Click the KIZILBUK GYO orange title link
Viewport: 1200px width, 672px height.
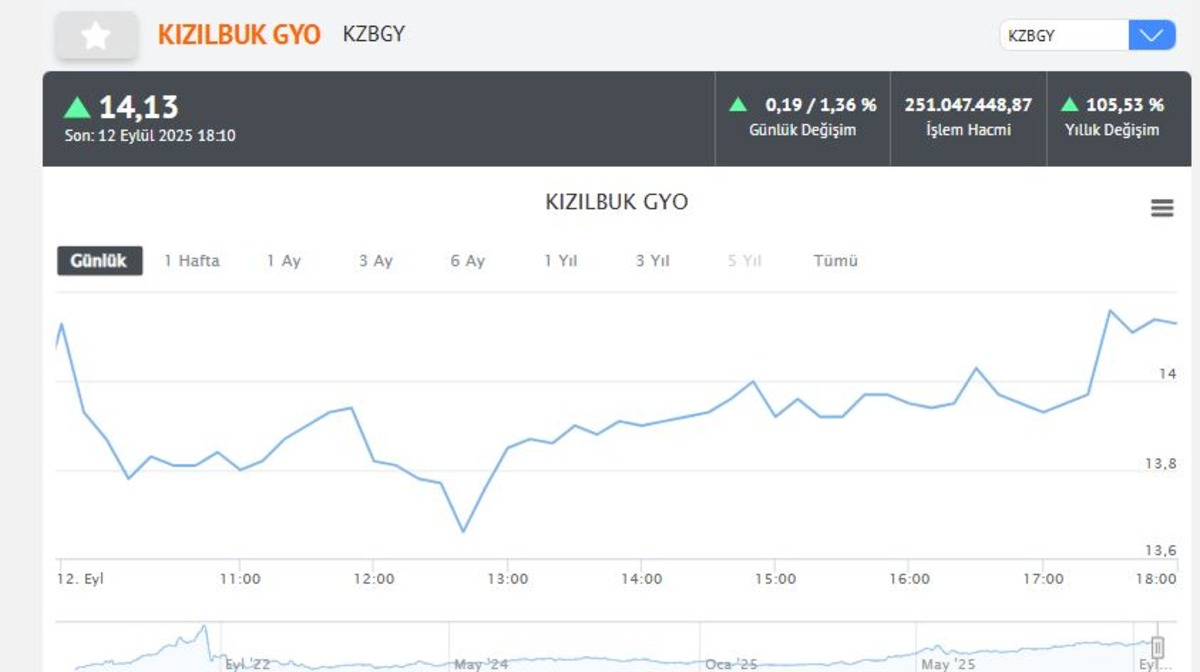[x=239, y=35]
